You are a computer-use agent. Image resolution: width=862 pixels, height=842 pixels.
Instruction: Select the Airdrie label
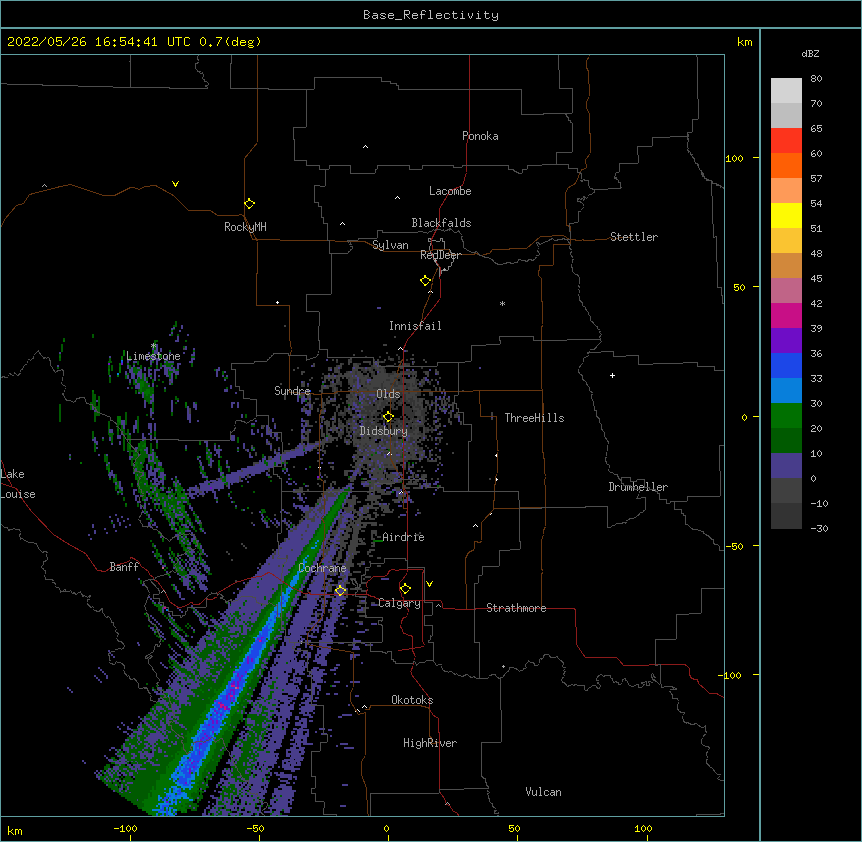tap(403, 537)
